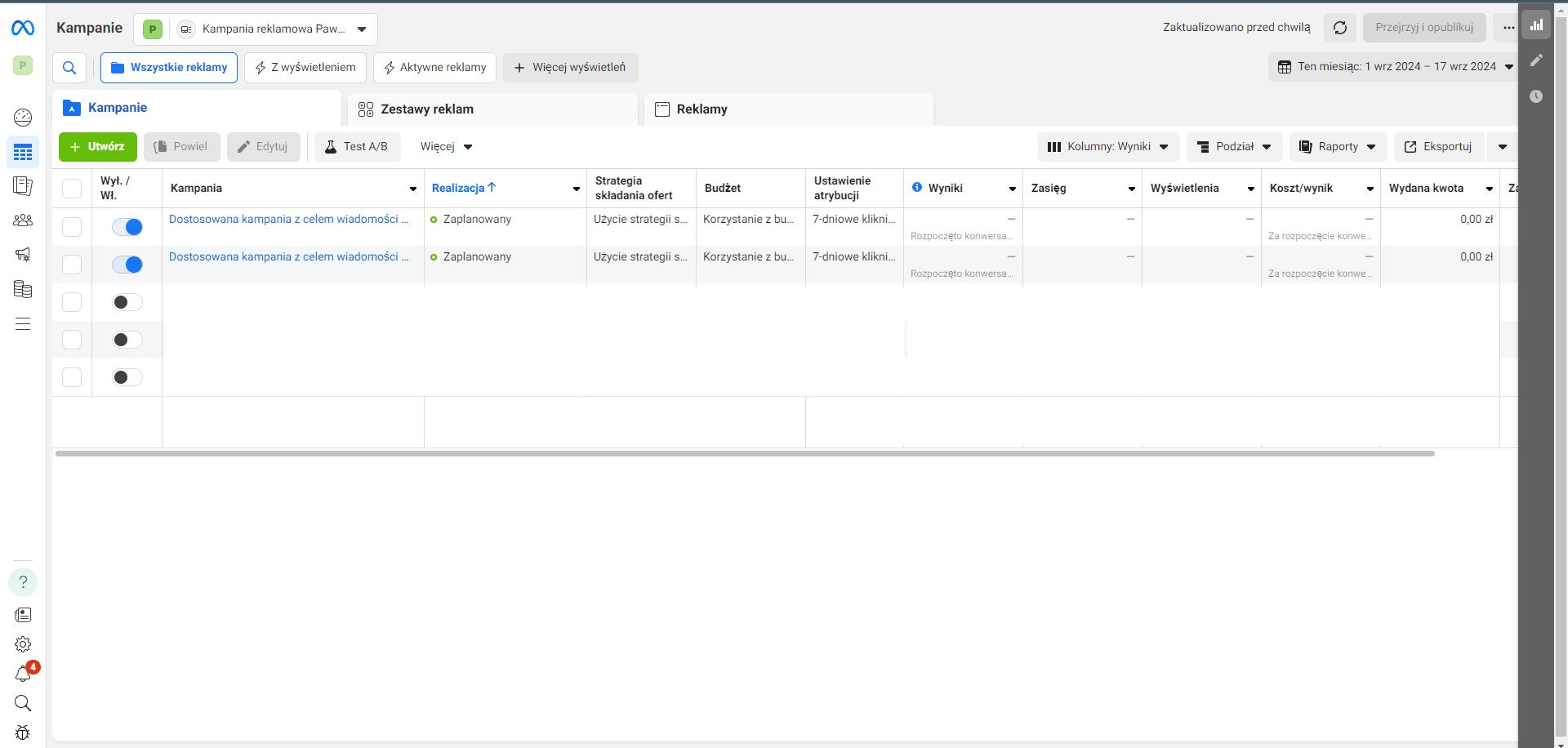
Task: Open second Dostosowana kampania link
Action: tap(288, 256)
